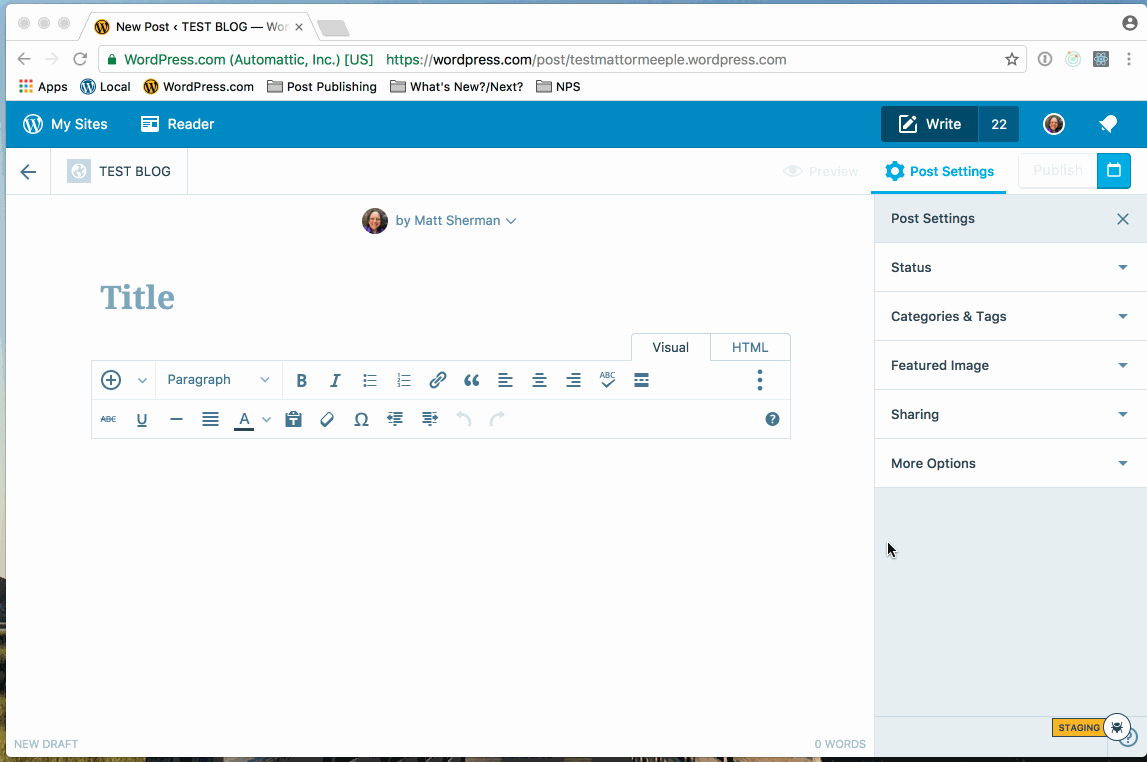Toggle the Post Settings panel tab
Image resolution: width=1147 pixels, height=762 pixels.
[939, 171]
